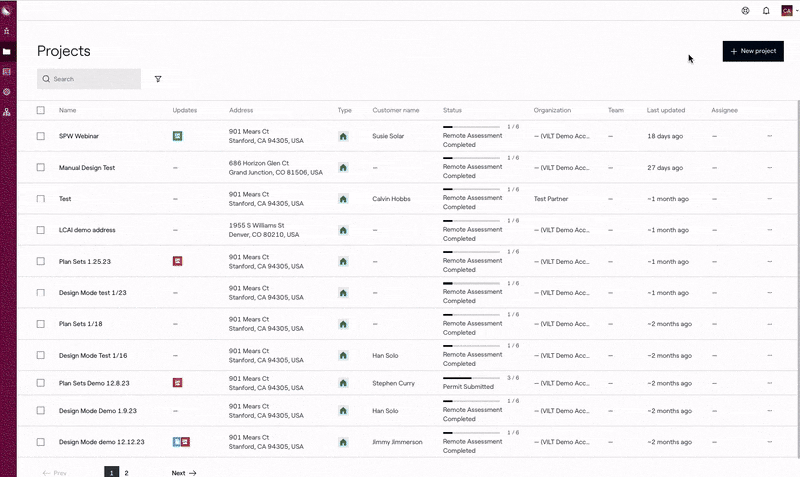Open row actions menu for Design Mode Test 1/16
Viewport: 800px width, 477px height.
[769, 355]
